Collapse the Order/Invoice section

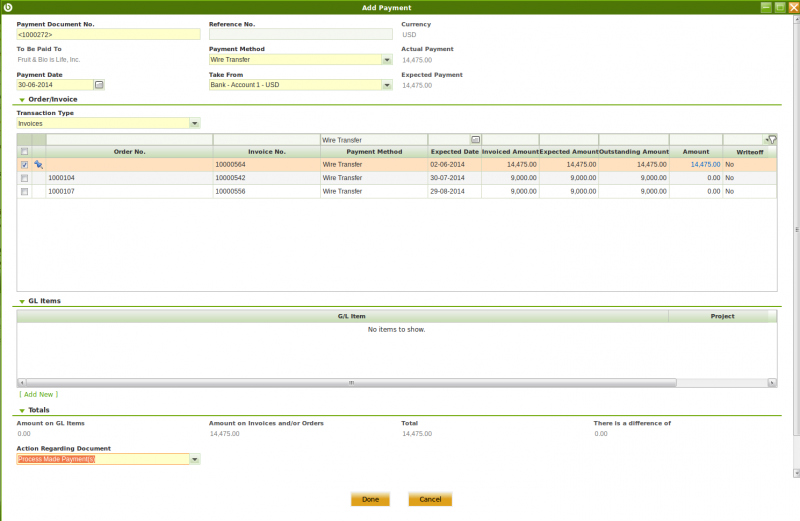[22, 100]
